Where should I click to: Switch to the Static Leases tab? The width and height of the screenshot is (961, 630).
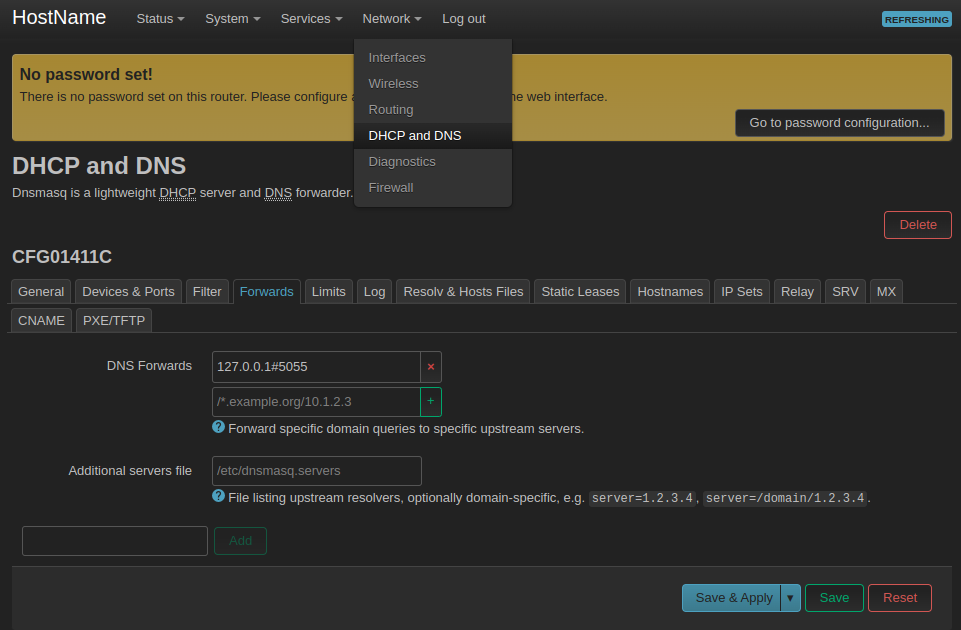(580, 292)
